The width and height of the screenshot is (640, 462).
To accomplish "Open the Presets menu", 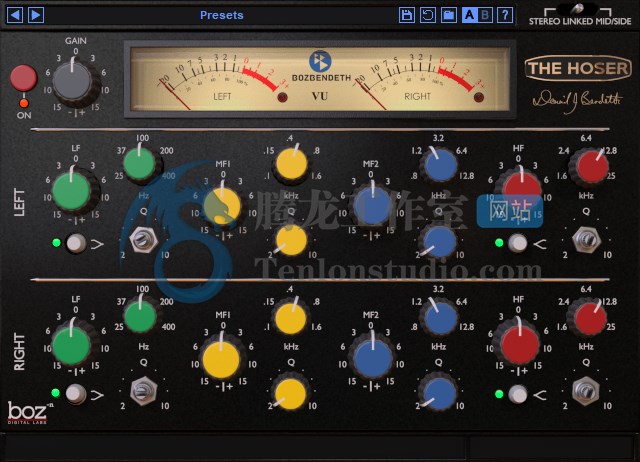I will (222, 15).
